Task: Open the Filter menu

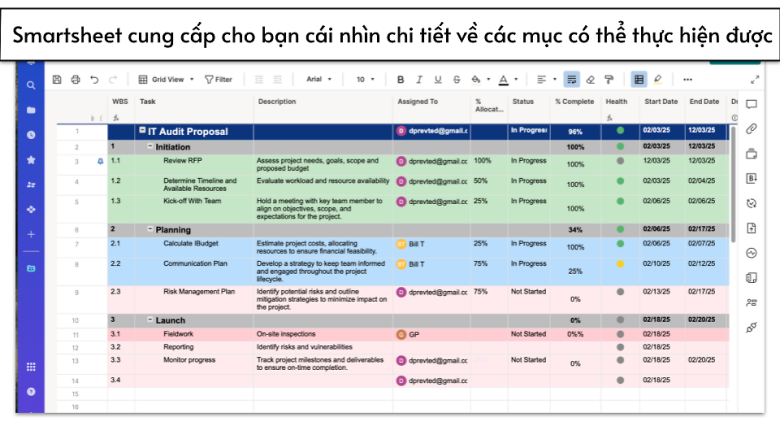Action: 218,80
